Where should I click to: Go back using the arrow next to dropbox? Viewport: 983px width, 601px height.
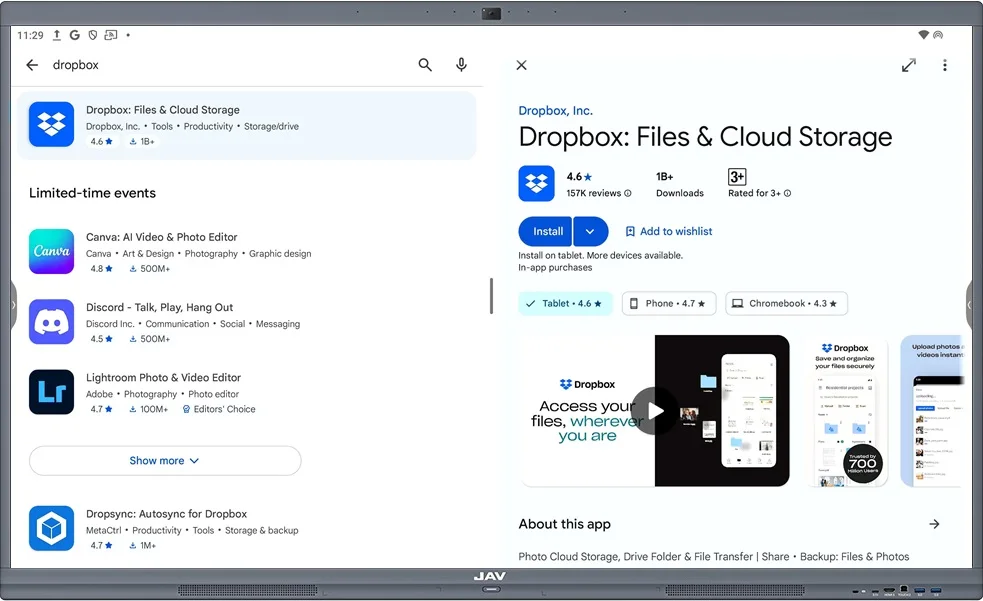coord(31,64)
